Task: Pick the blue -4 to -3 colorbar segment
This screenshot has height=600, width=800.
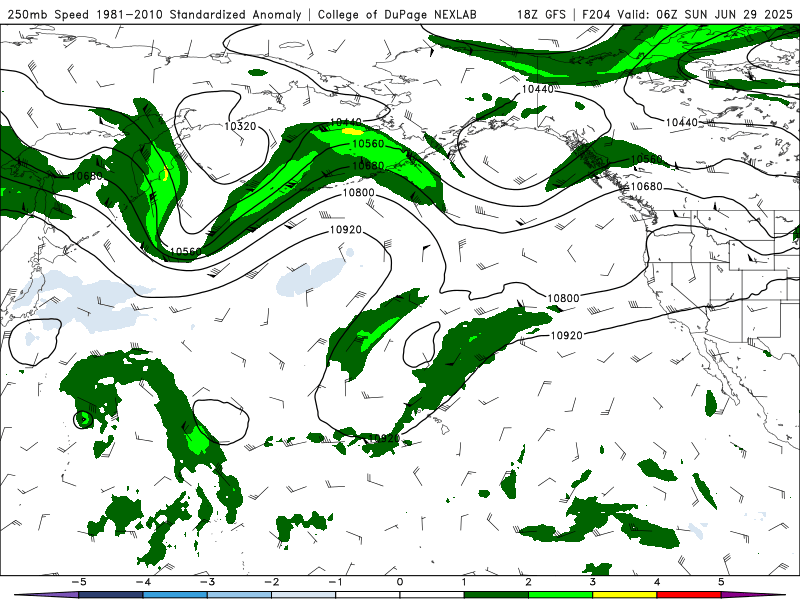Action: [x=175, y=595]
